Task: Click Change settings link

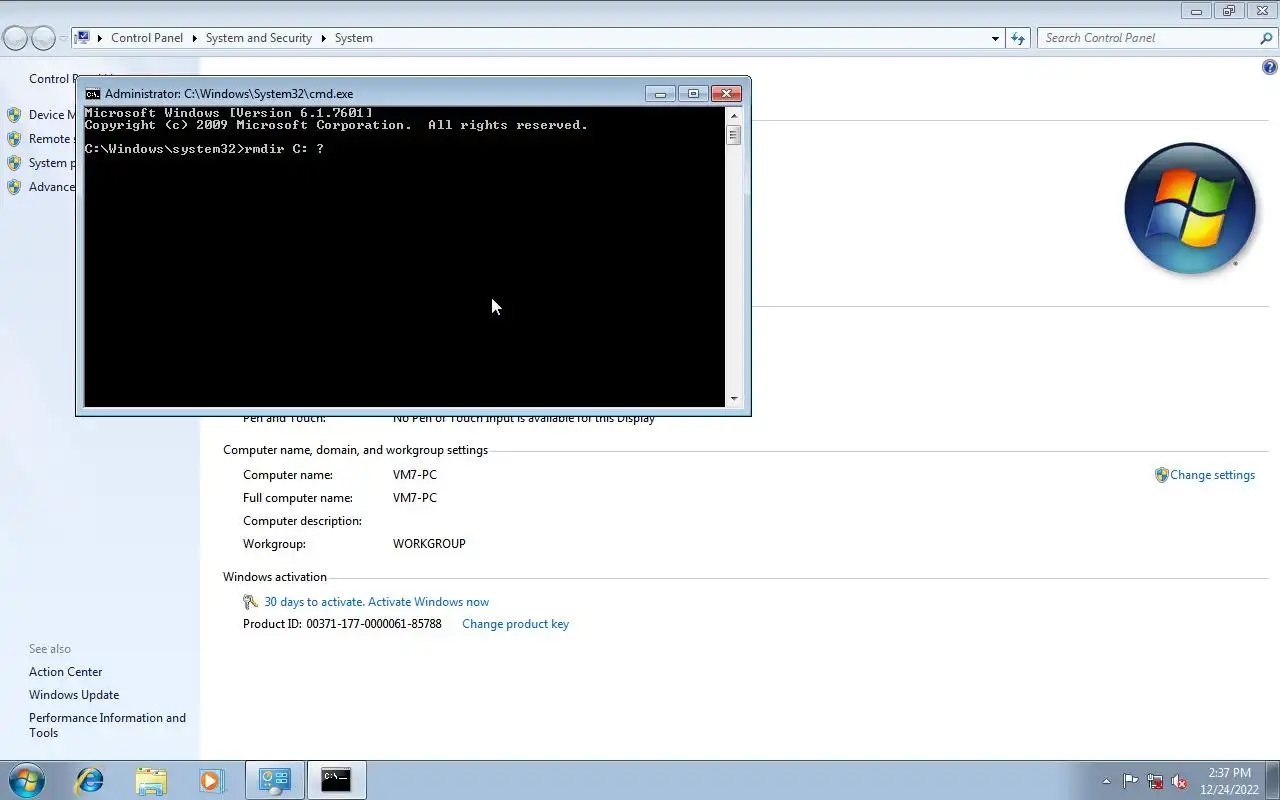Action: point(1212,475)
